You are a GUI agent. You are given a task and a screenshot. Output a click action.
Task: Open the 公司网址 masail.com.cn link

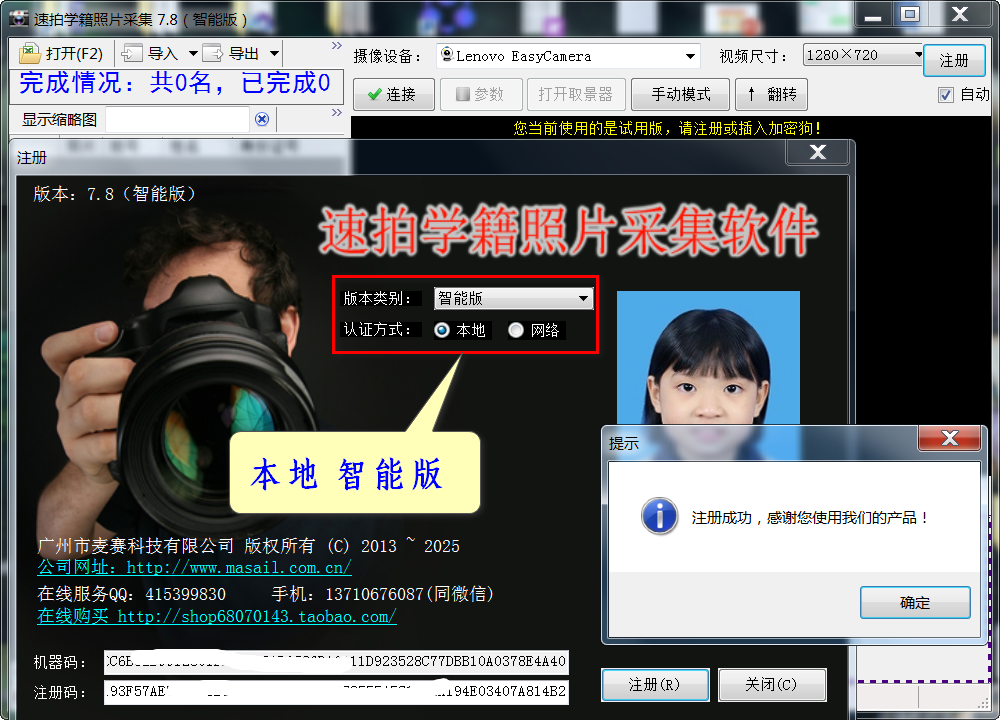tap(194, 567)
